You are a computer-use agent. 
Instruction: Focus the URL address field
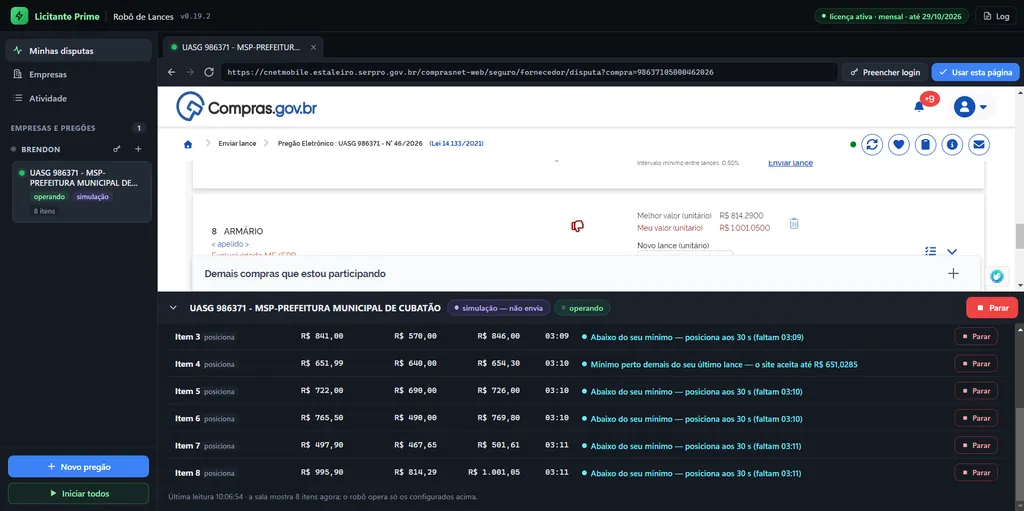[x=529, y=72]
